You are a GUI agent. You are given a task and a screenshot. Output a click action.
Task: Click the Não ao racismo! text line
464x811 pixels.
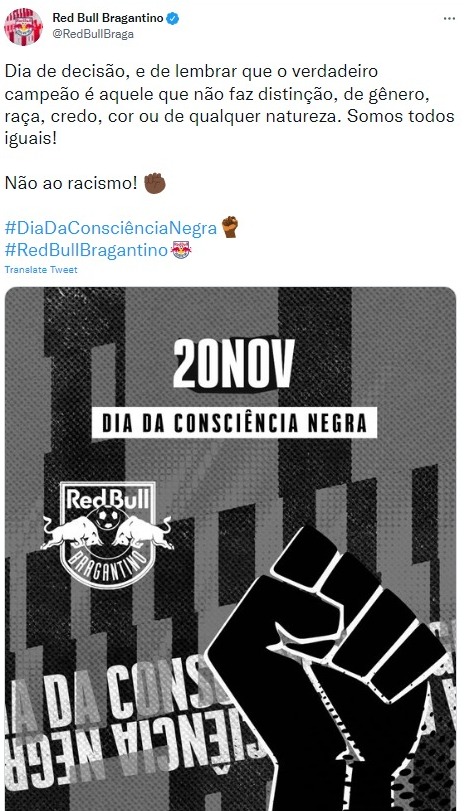71,183
